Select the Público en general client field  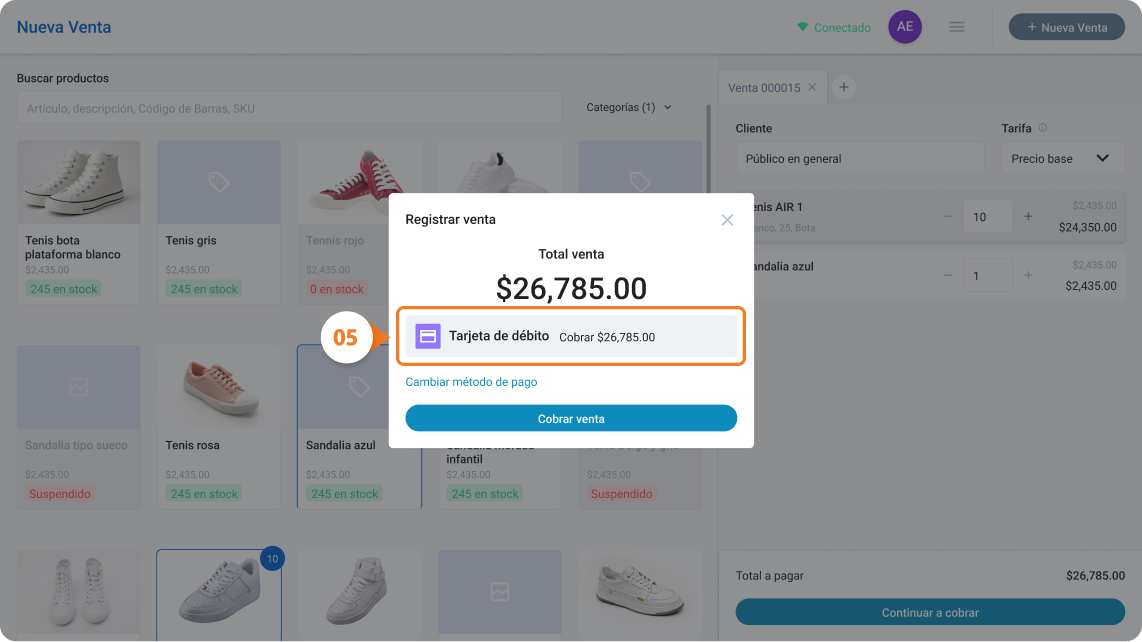click(859, 158)
